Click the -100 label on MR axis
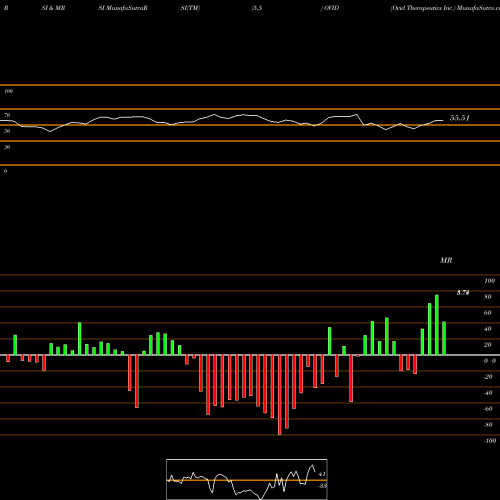The image size is (500, 500). [x=490, y=441]
